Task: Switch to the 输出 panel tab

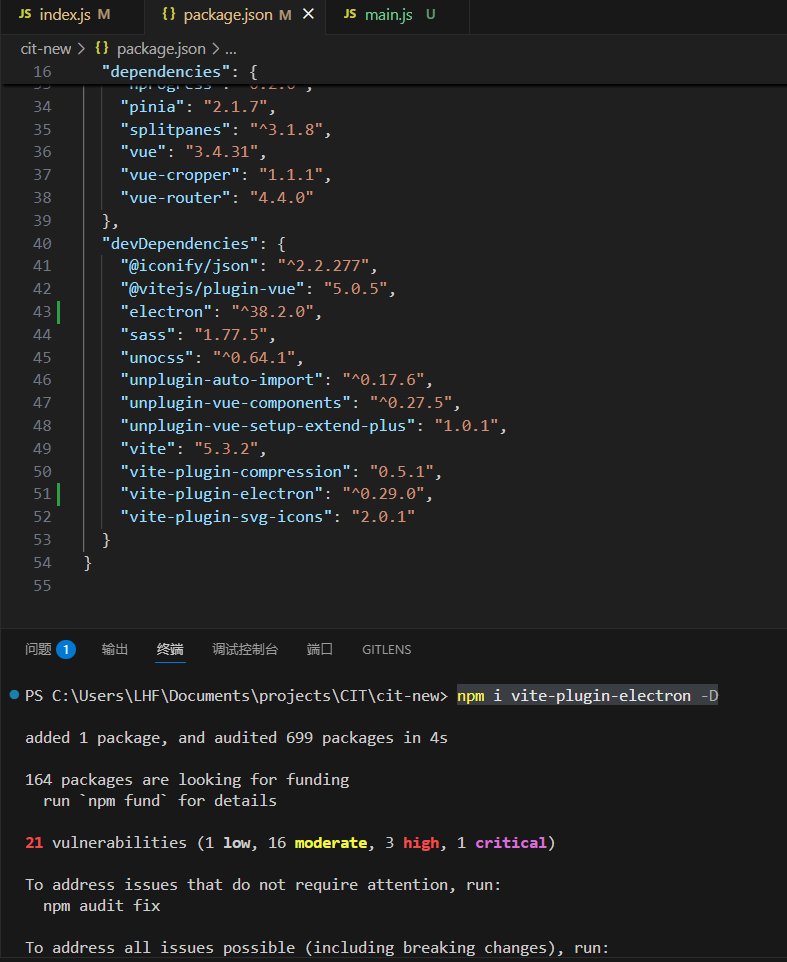Action: coord(115,649)
